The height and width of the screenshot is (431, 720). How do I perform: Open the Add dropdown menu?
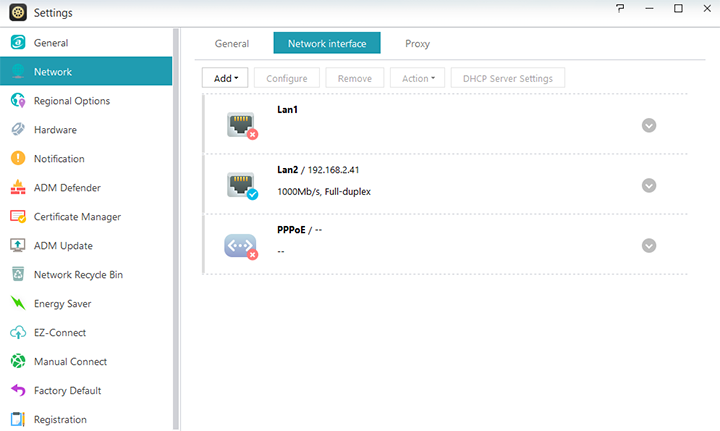[225, 78]
